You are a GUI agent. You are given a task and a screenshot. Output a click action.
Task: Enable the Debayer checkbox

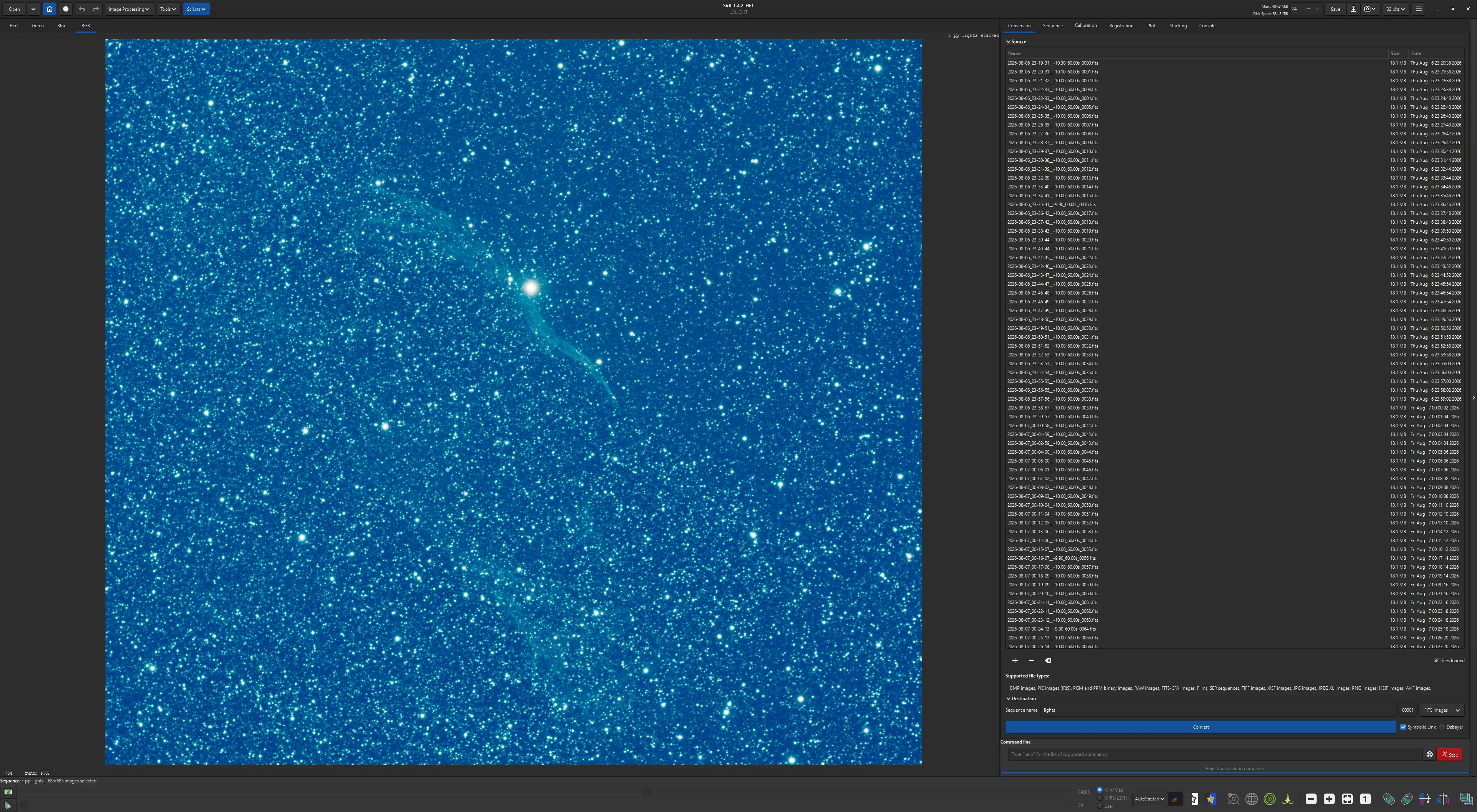(x=1442, y=727)
